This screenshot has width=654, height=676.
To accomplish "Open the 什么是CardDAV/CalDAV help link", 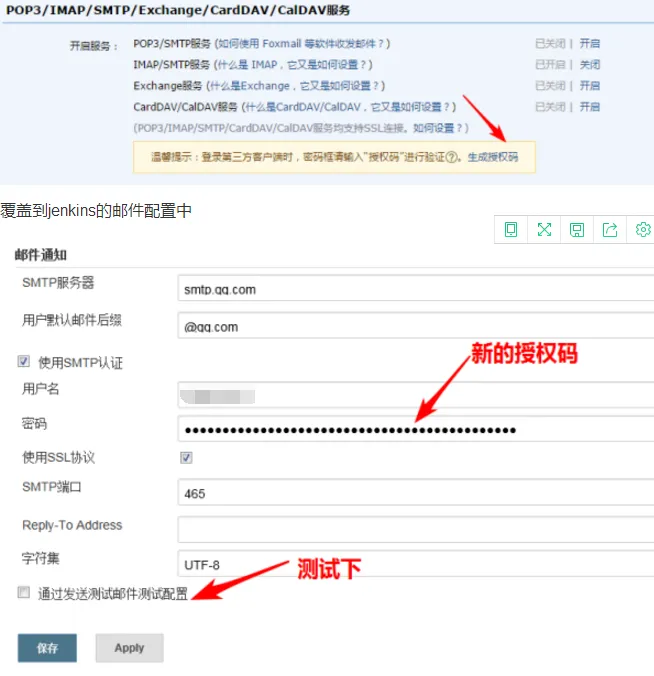I will tap(347, 107).
